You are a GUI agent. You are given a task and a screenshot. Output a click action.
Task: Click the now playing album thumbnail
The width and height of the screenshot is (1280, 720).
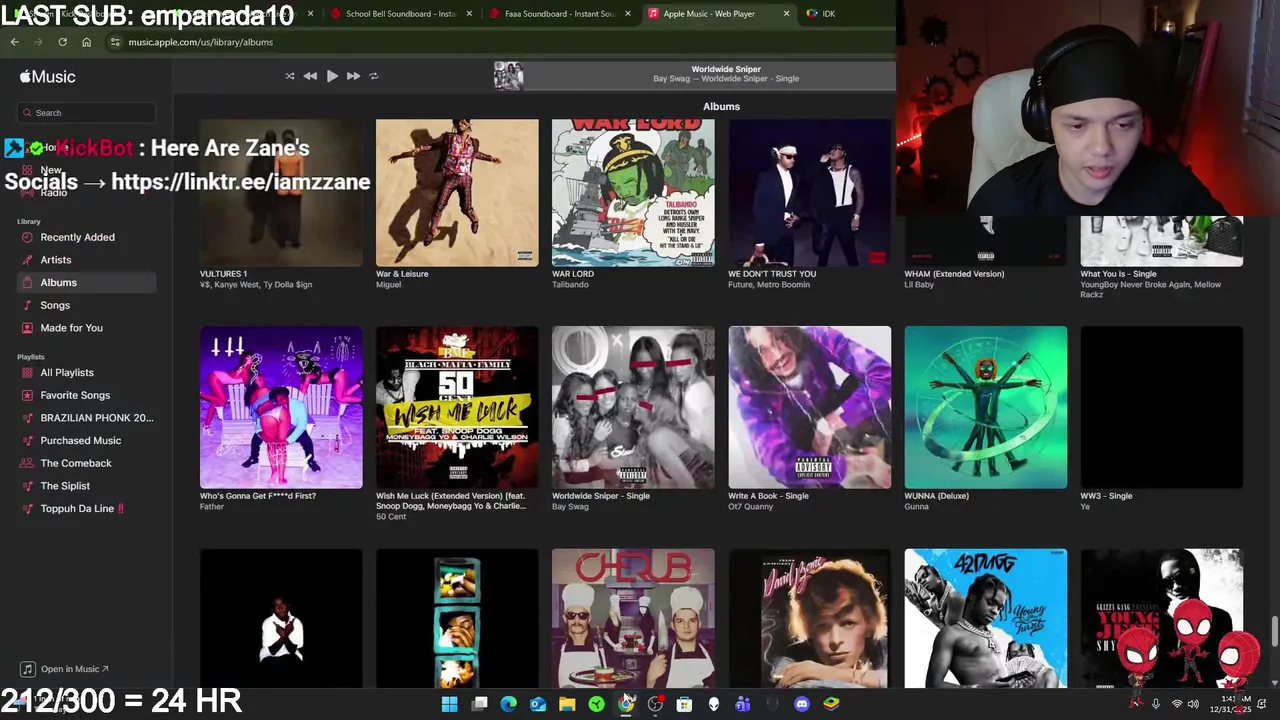click(508, 76)
